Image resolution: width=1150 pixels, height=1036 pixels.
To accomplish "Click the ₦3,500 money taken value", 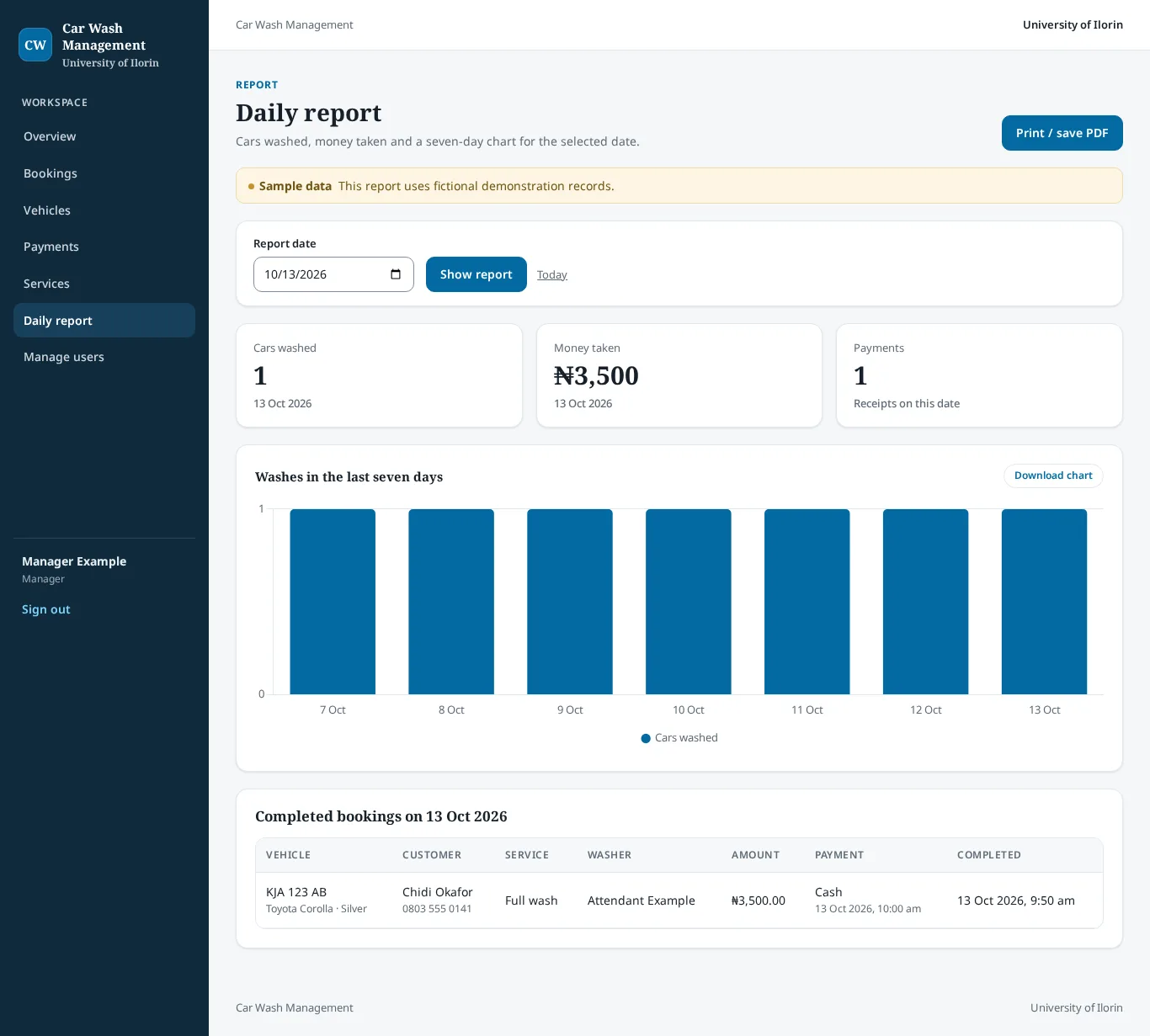I will 596,375.
